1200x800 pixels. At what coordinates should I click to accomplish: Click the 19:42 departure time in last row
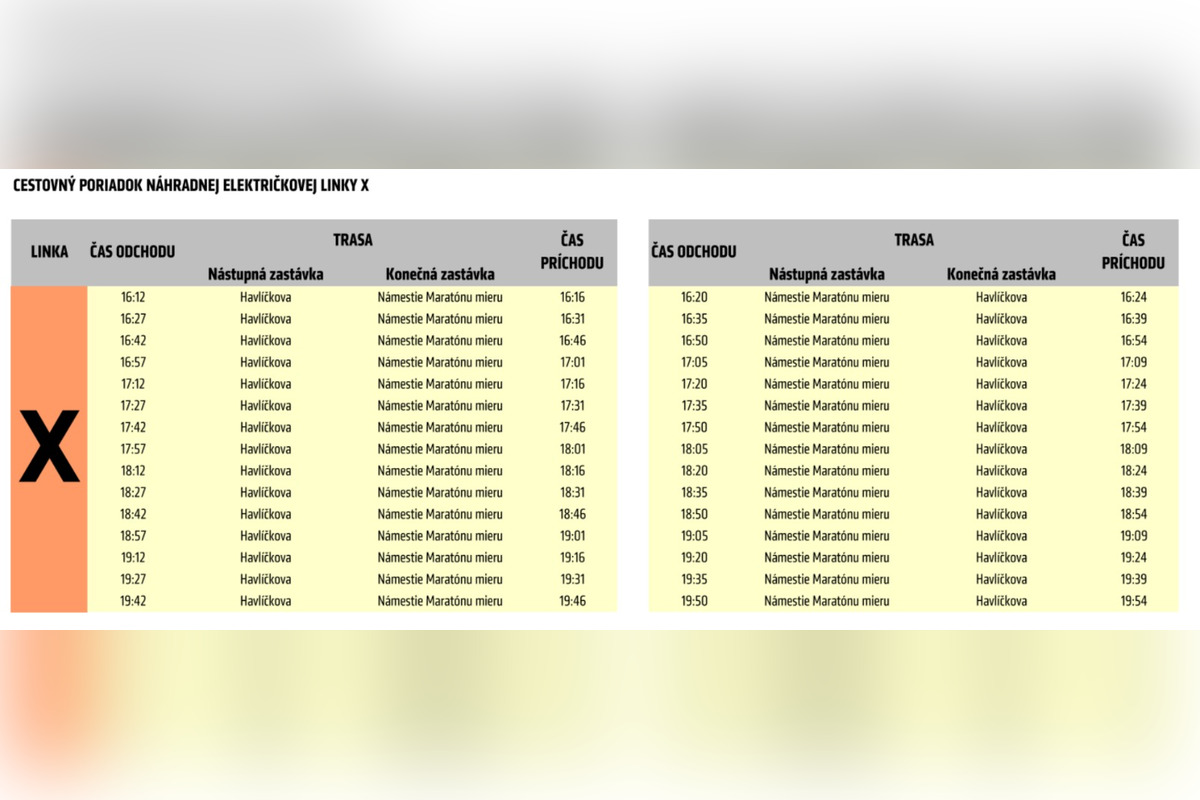tap(133, 601)
